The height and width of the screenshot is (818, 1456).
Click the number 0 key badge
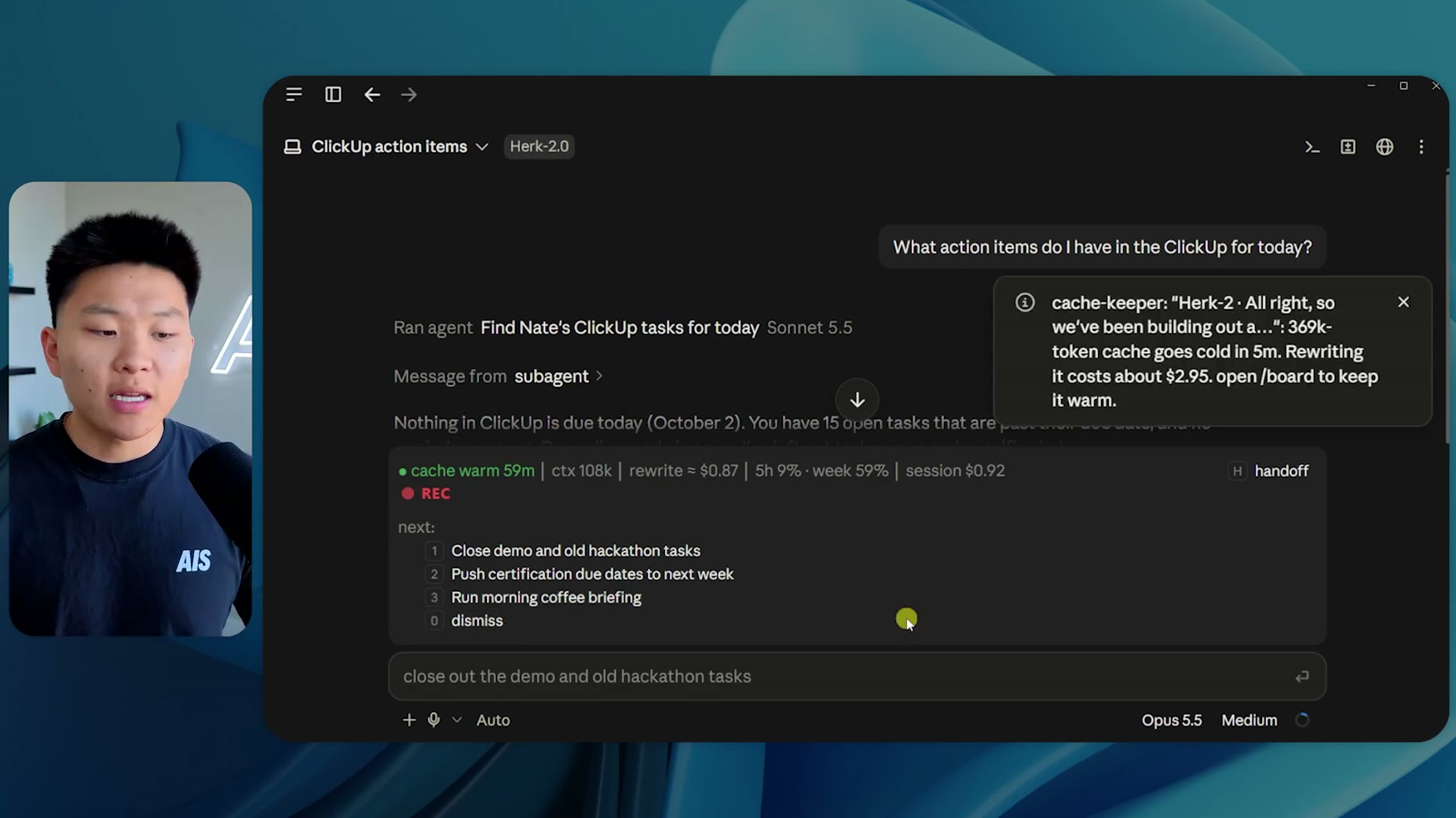pos(434,621)
